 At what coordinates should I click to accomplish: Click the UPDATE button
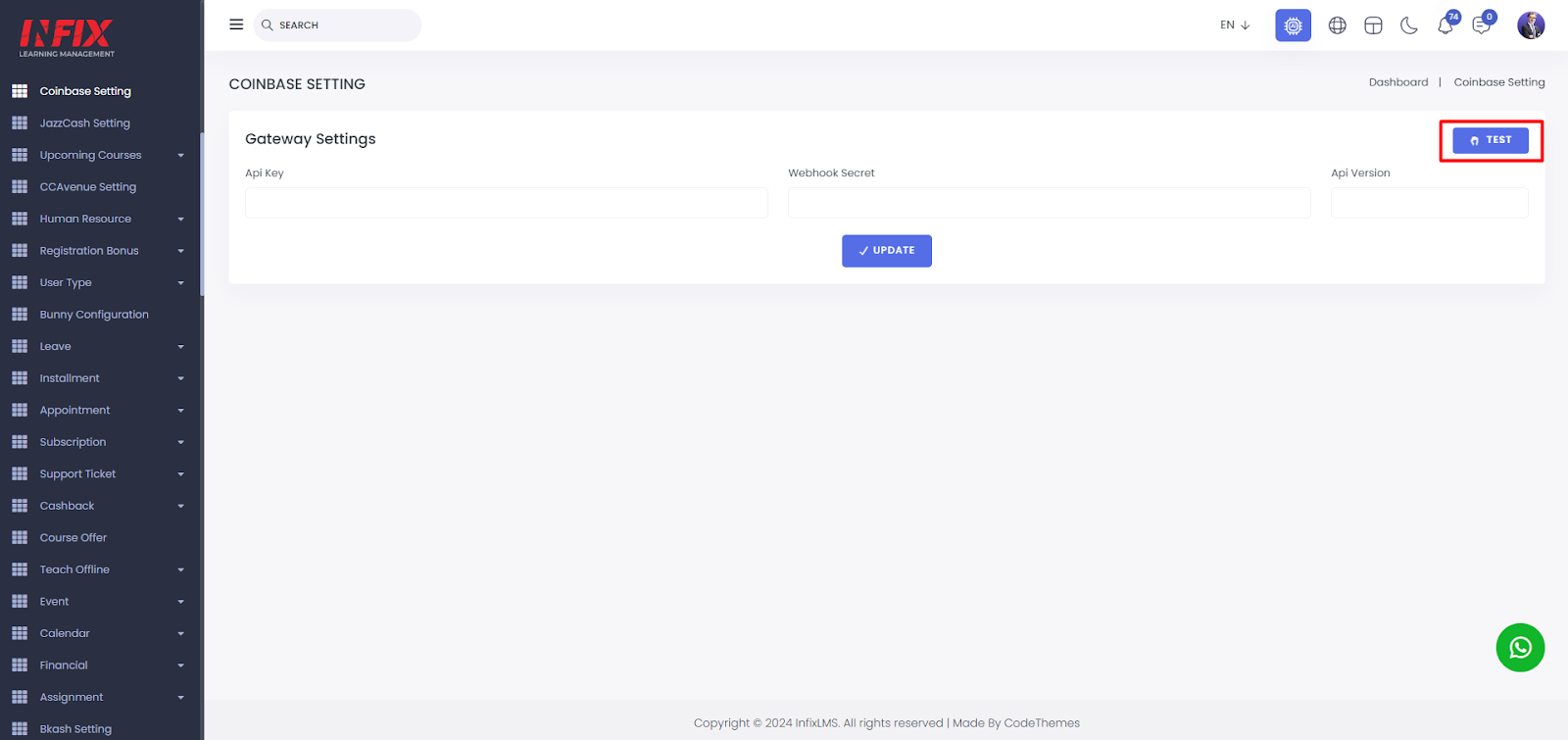click(886, 251)
